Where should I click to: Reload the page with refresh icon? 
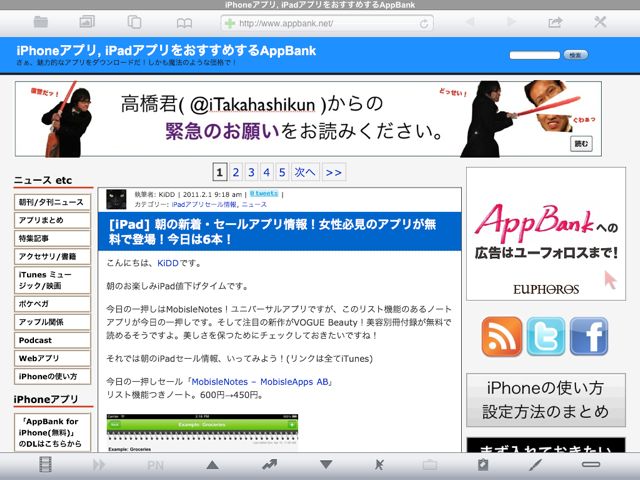click(424, 24)
